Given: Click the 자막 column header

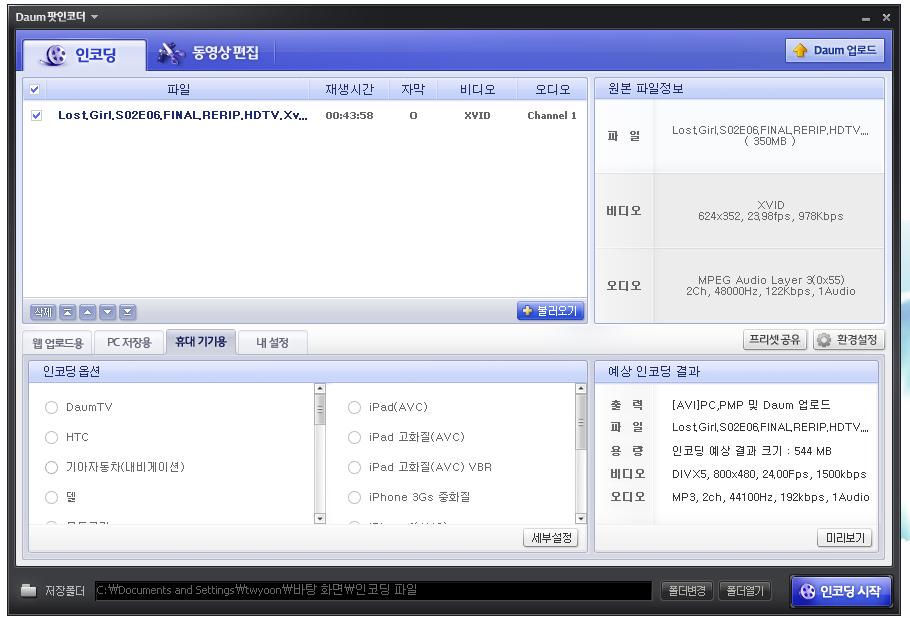Looking at the screenshot, I should [x=413, y=89].
